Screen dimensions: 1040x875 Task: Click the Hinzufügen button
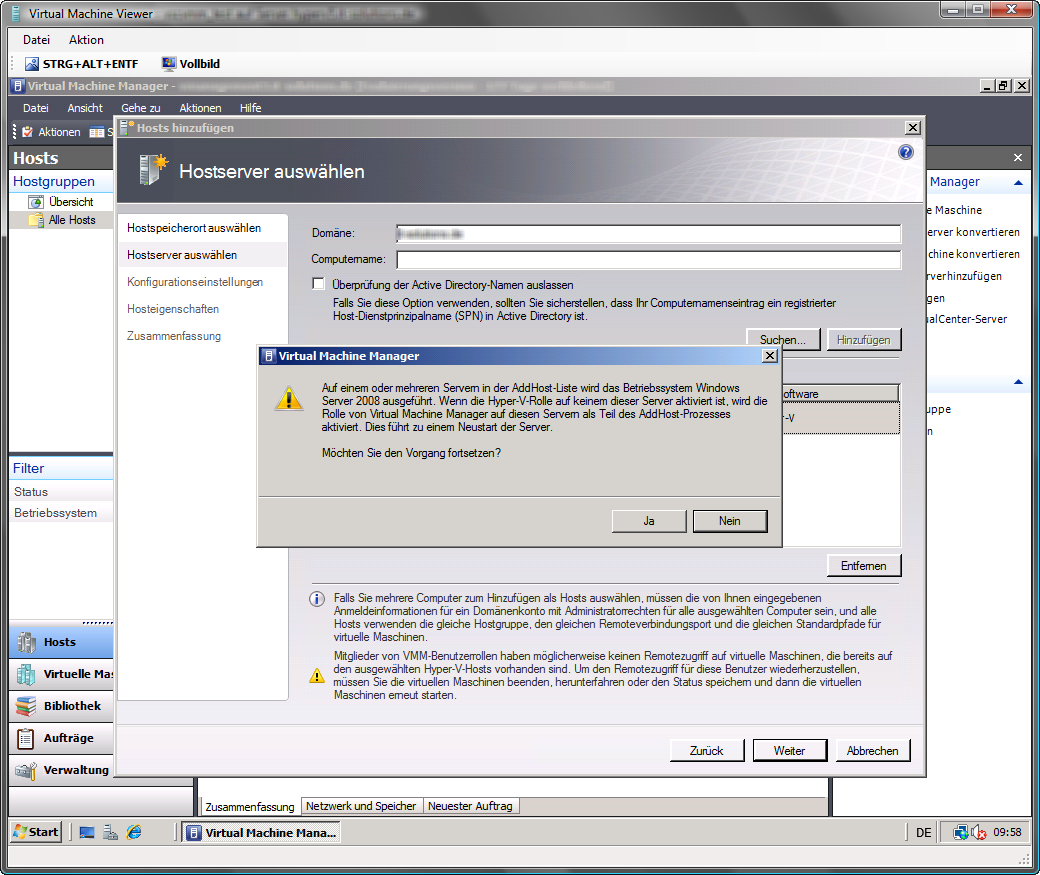(x=864, y=340)
